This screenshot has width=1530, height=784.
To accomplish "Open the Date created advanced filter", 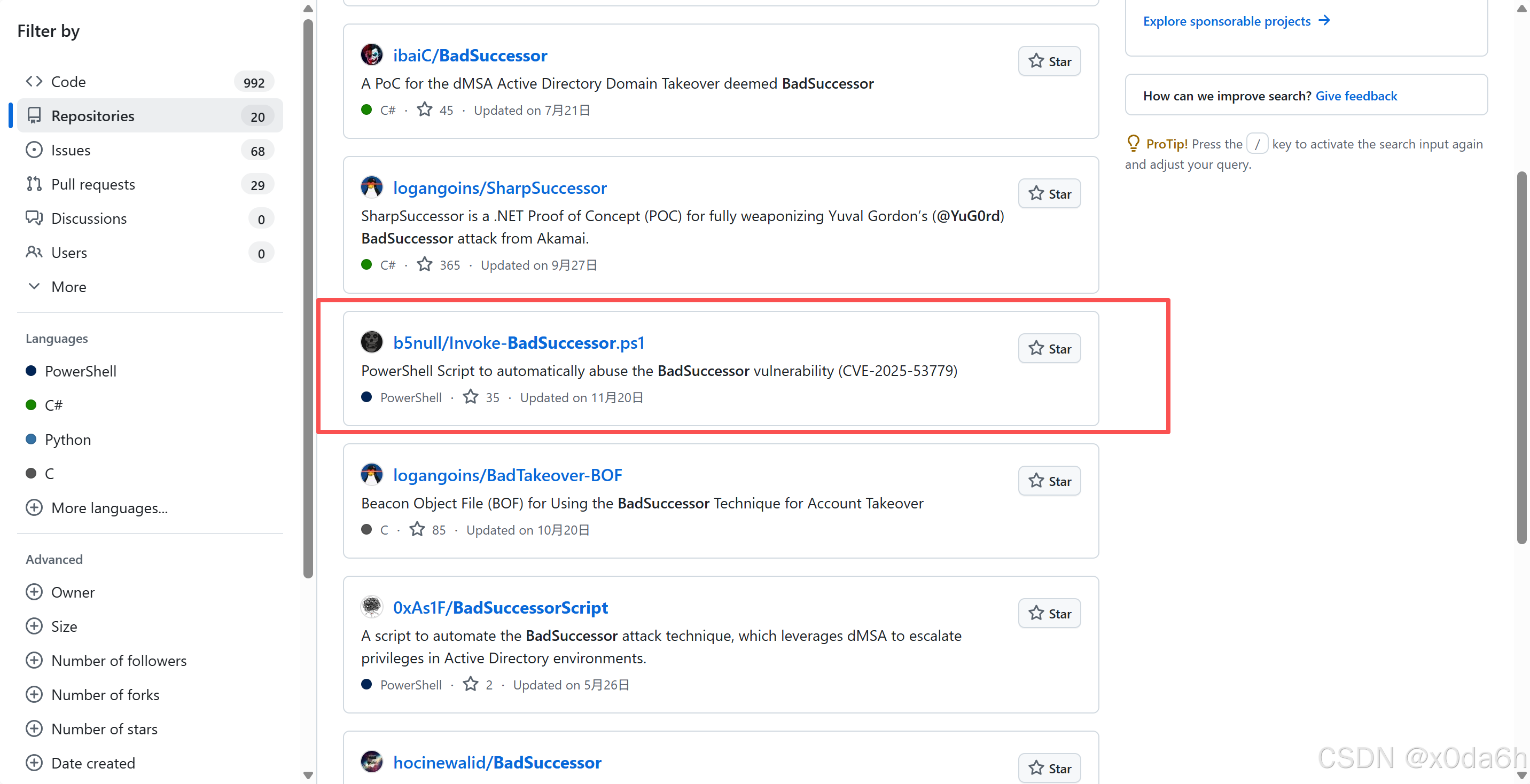I will 93,763.
